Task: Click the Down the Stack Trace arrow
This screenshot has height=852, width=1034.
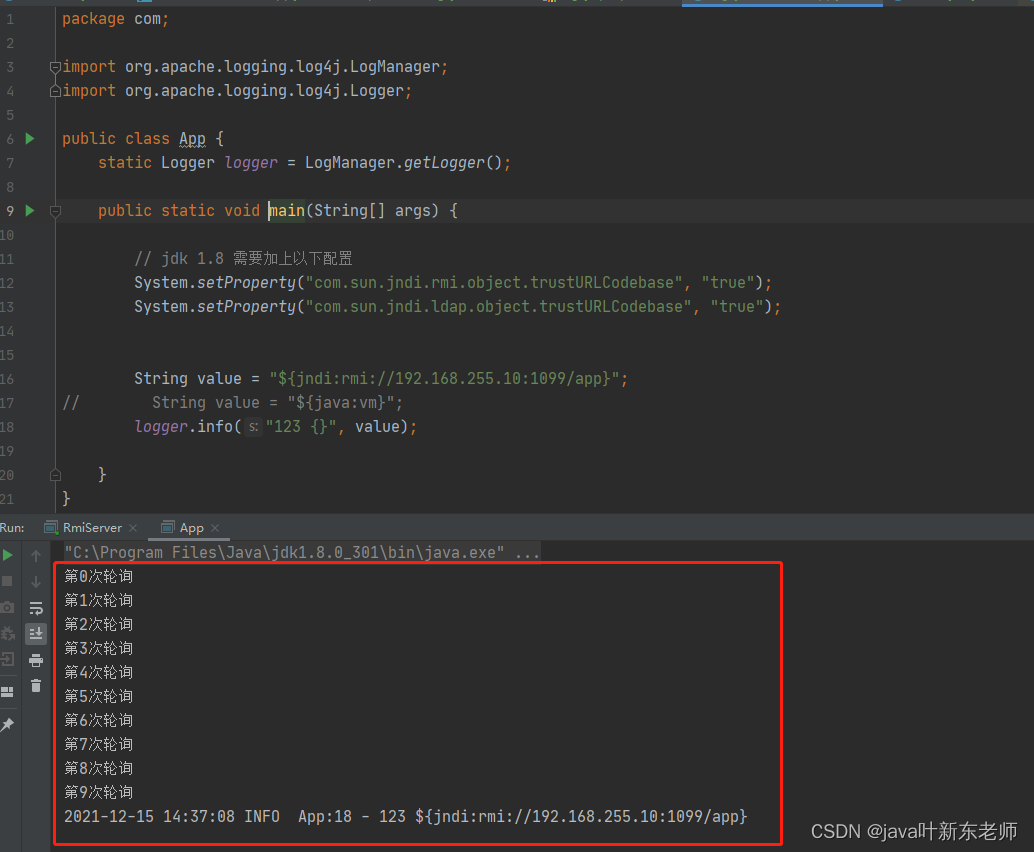Action: tap(36, 582)
